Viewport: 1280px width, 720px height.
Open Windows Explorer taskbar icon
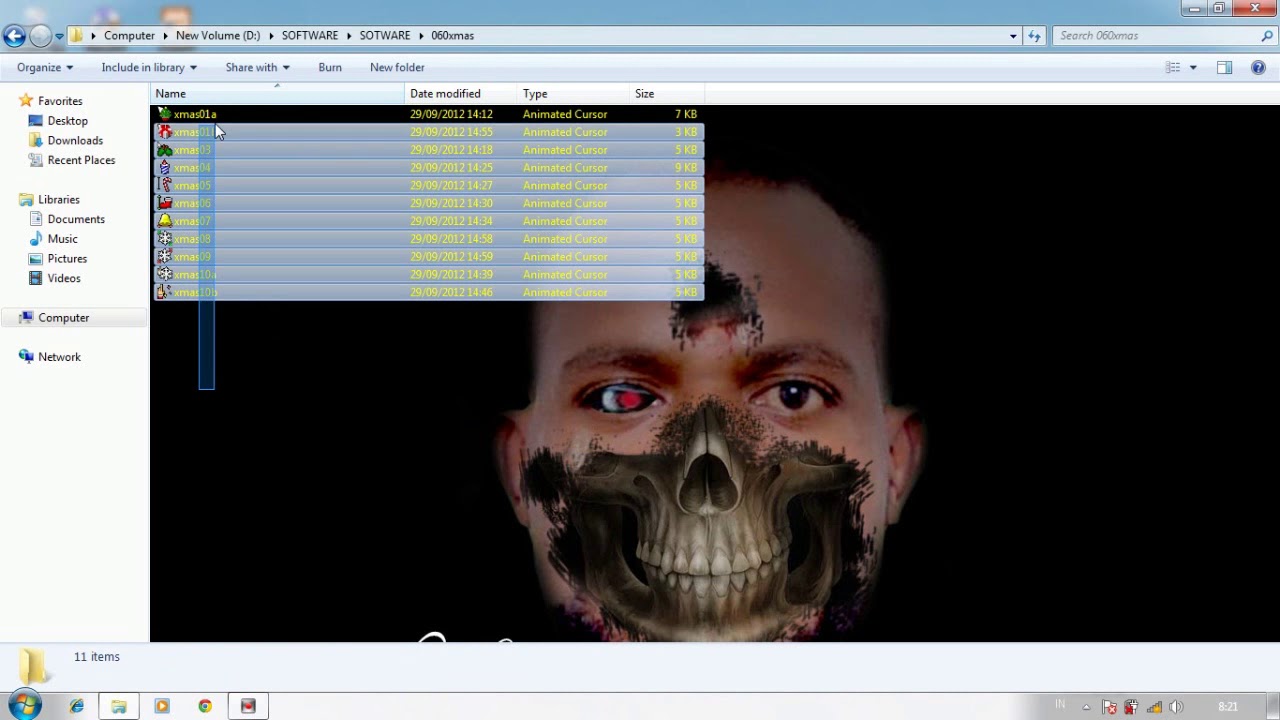(x=119, y=706)
